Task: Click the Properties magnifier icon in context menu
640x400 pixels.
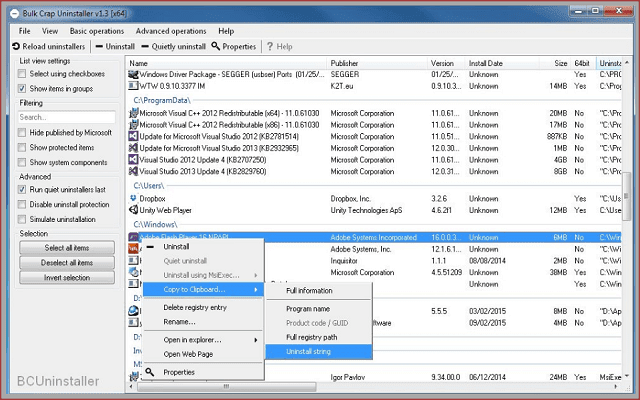Action: click(x=151, y=372)
